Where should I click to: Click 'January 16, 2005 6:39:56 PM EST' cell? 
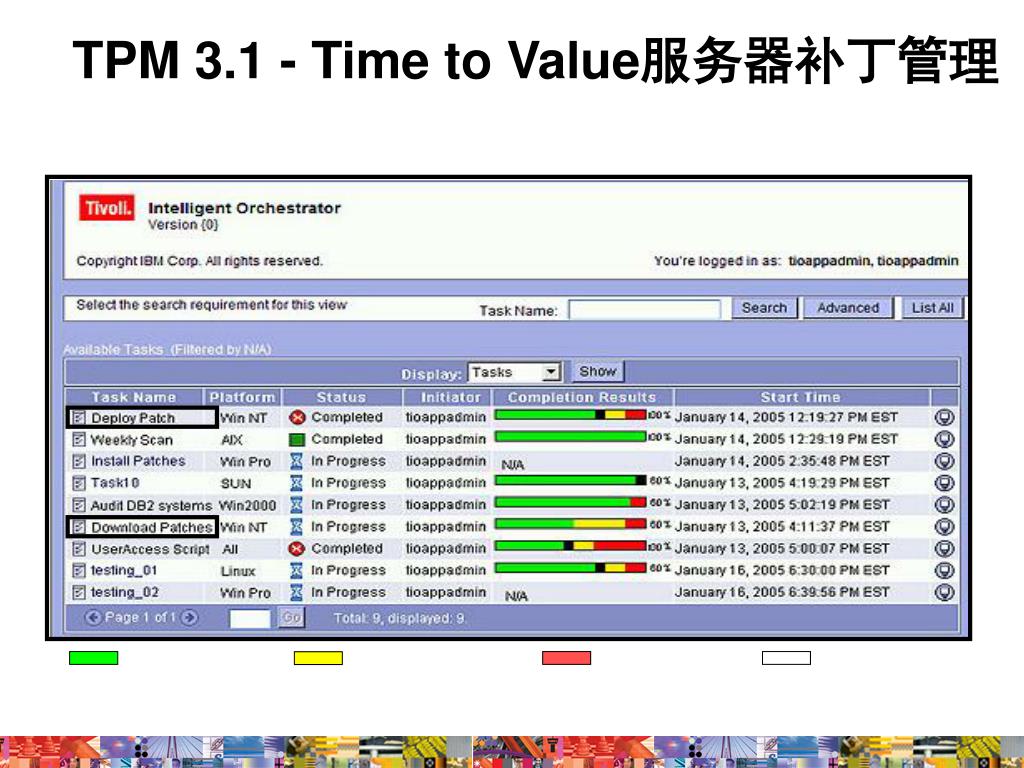coord(782,592)
